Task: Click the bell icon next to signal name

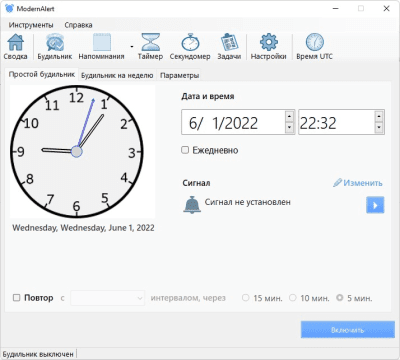Action: pyautogui.click(x=192, y=204)
